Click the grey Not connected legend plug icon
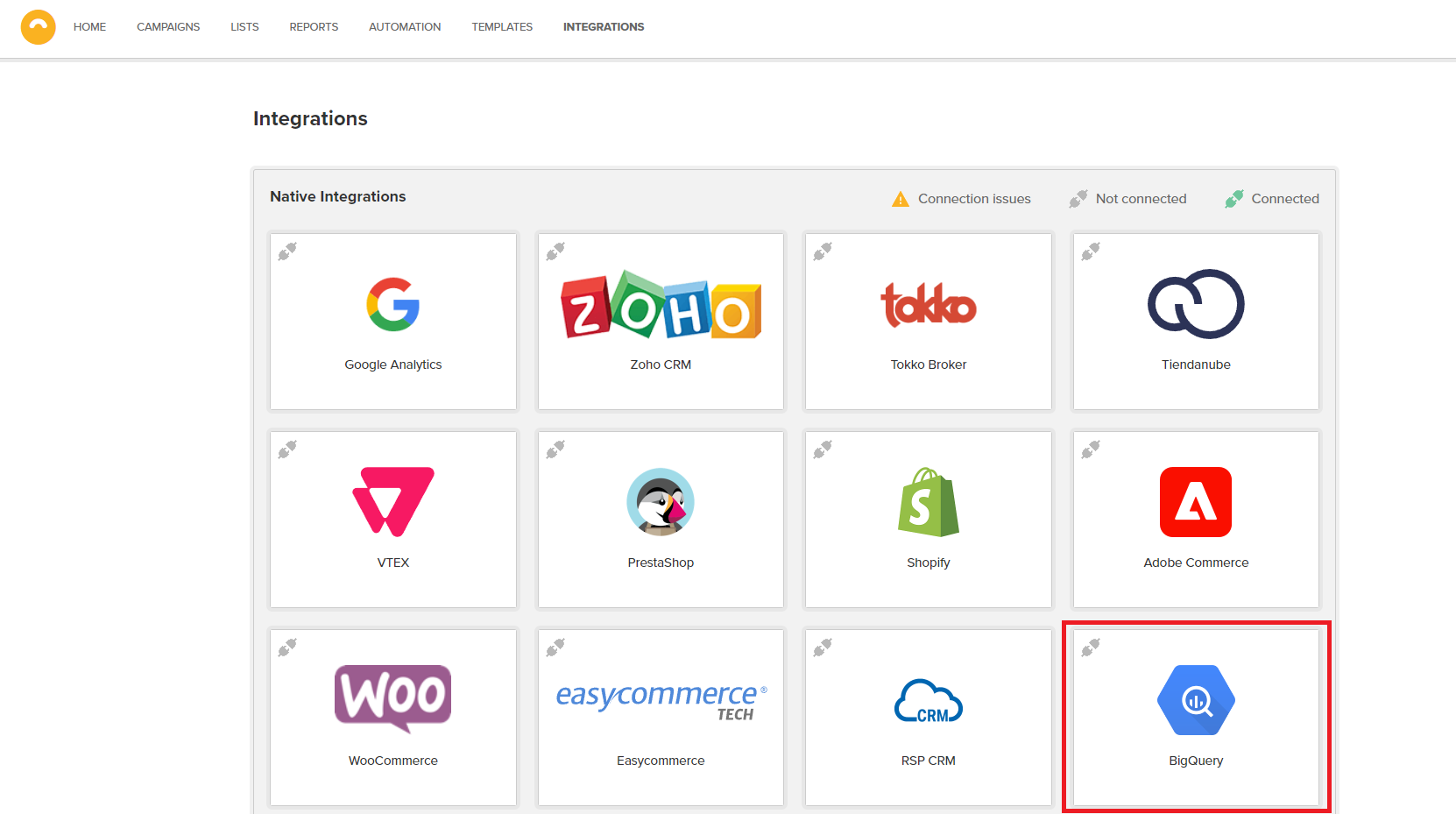 (1078, 199)
